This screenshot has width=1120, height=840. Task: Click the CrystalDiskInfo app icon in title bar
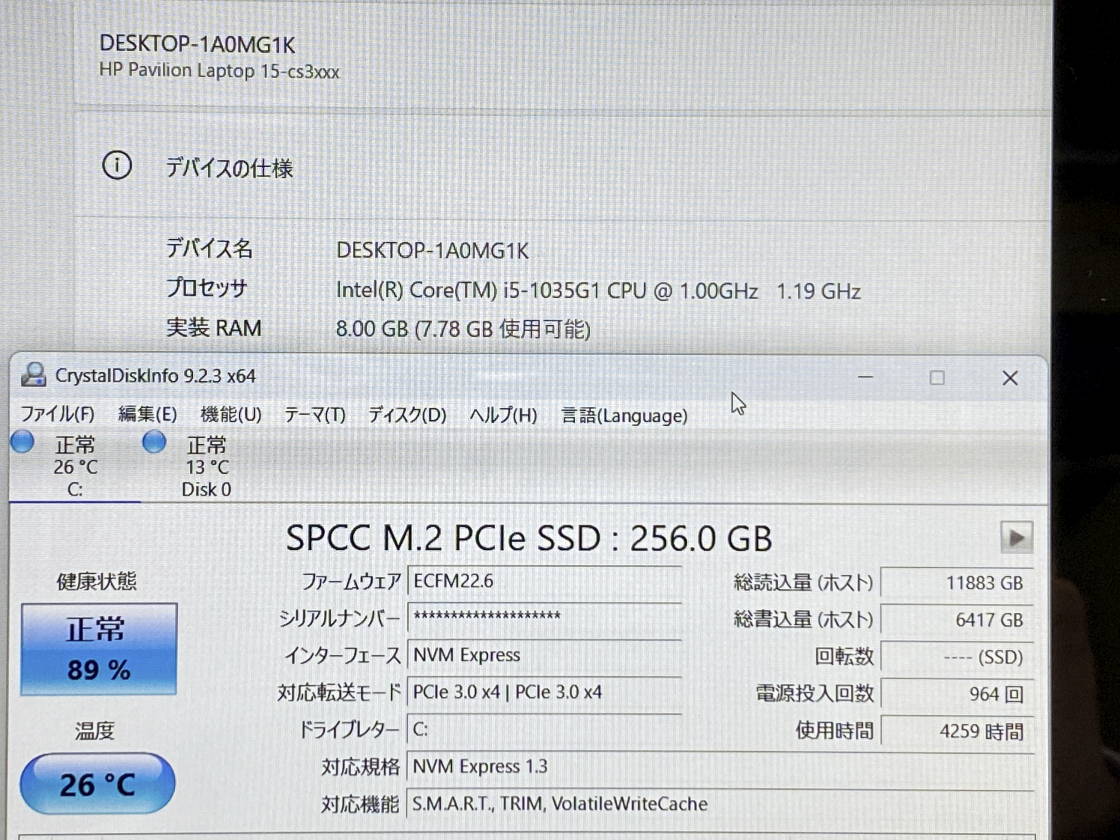33,374
